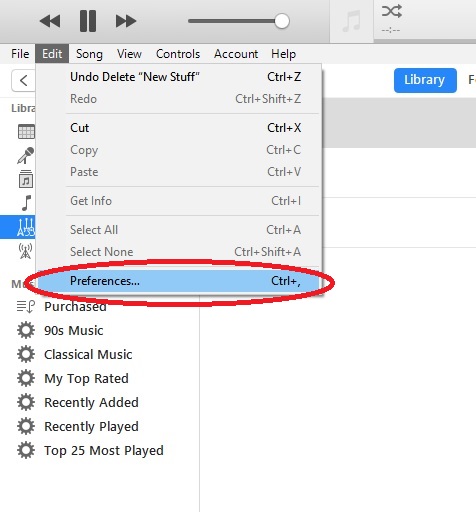Viewport: 476px width, 512px height.
Task: Click the sidebar back arrow button
Action: pos(23,81)
